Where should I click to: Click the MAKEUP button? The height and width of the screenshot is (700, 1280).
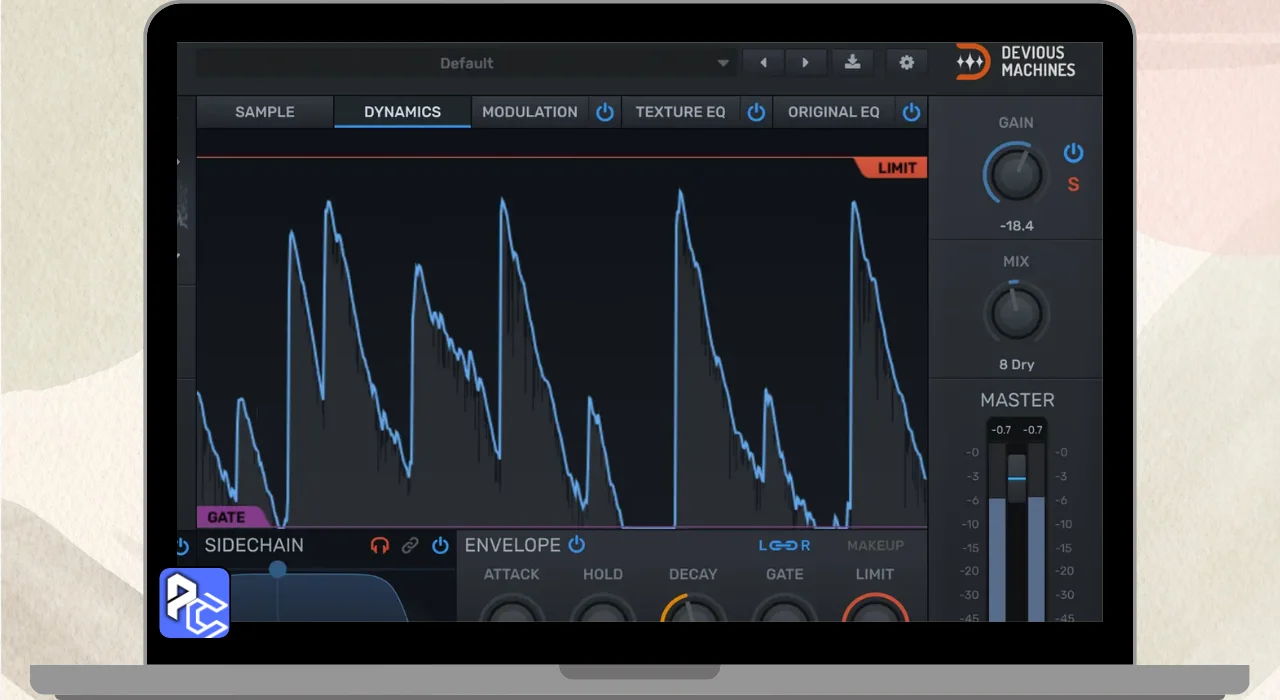(875, 546)
